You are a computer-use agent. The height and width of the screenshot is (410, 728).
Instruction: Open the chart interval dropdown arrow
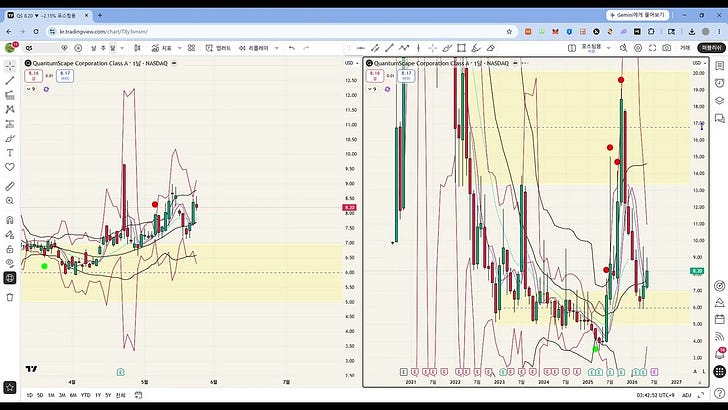click(122, 48)
